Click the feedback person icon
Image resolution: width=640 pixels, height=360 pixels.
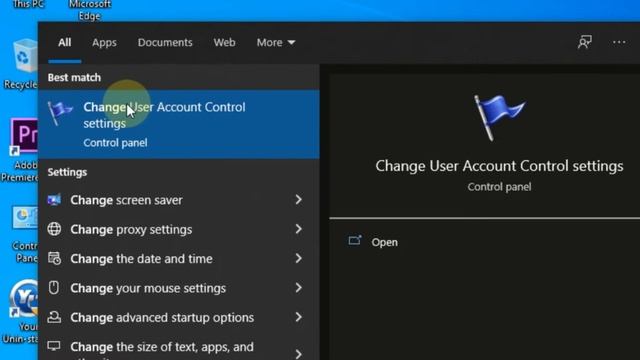(584, 42)
